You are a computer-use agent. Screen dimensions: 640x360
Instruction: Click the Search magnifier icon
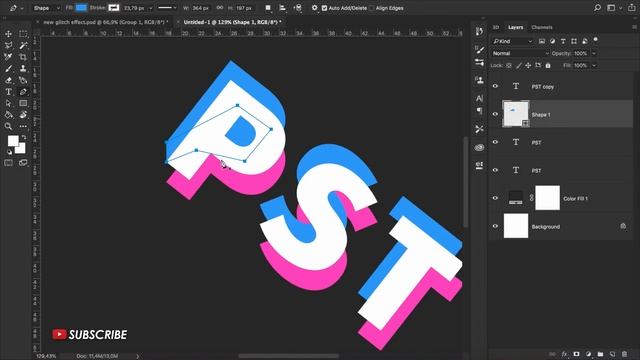[597, 8]
